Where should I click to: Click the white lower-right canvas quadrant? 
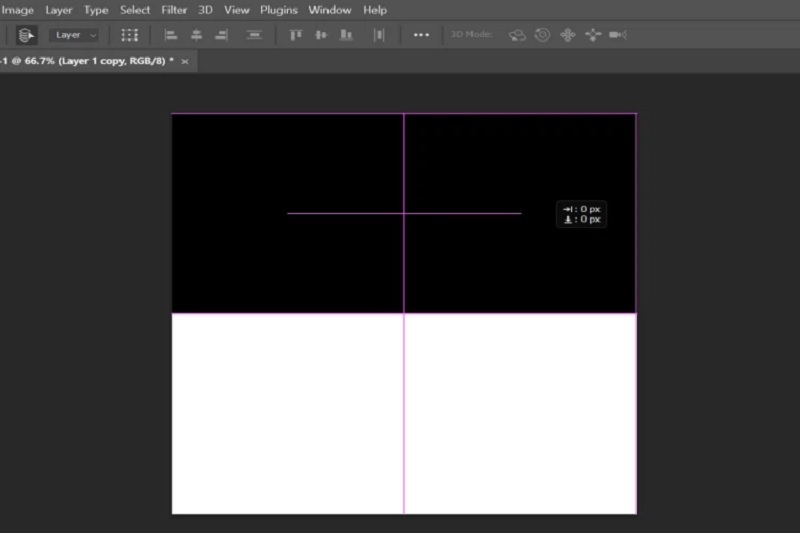[520, 413]
